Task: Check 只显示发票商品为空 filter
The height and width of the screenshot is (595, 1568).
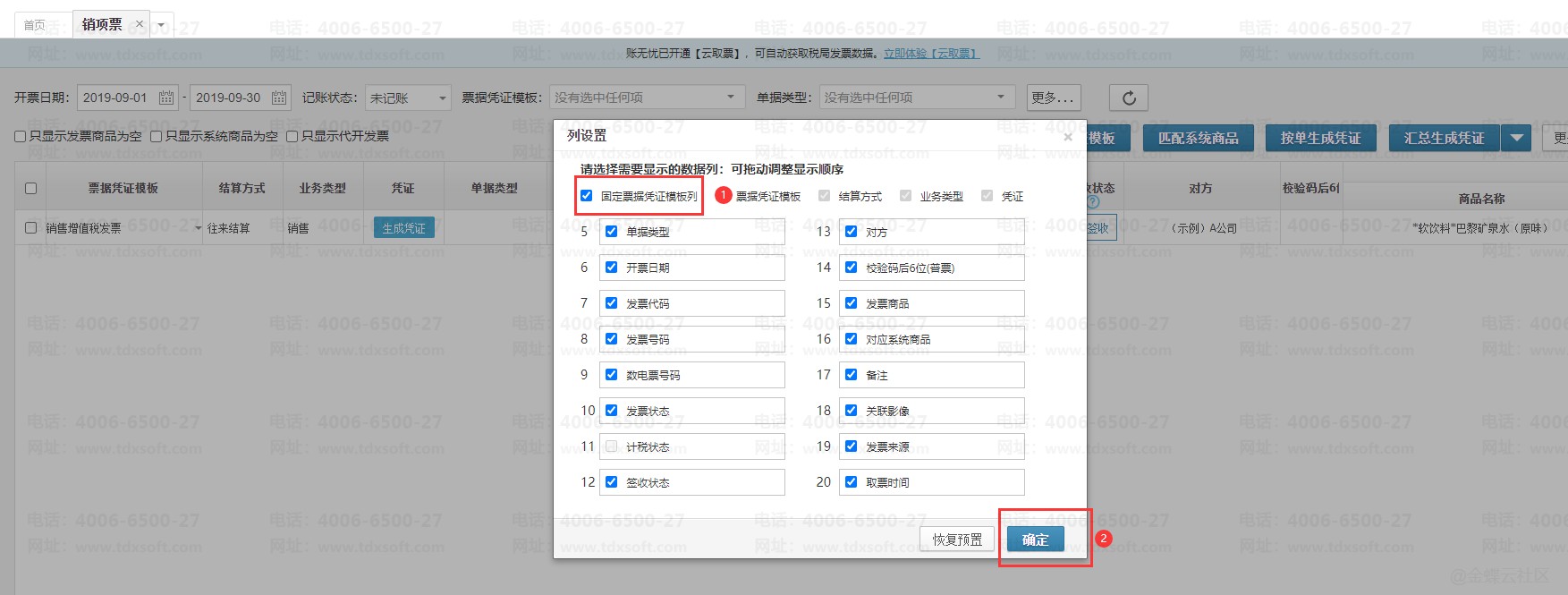Action: pyautogui.click(x=21, y=136)
